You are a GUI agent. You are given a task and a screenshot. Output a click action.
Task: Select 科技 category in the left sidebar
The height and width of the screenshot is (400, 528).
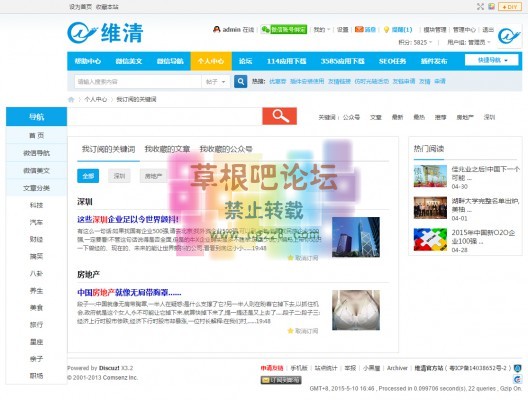[x=36, y=205]
